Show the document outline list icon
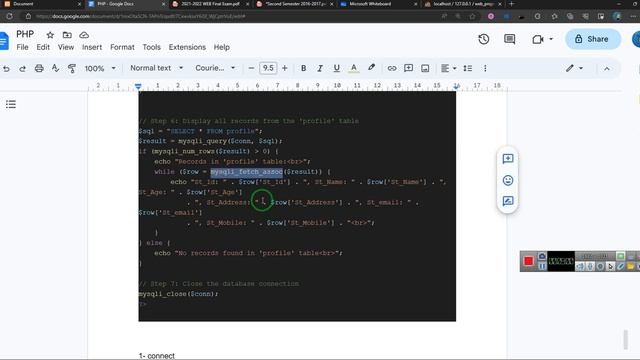The image size is (640, 360). (11, 104)
